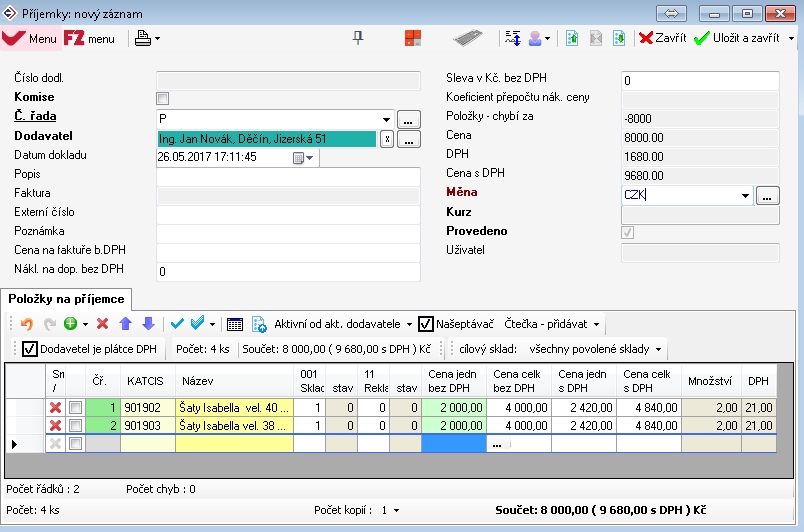Viewport: 804px width, 532px height.
Task: Click the double blue checkmark icon
Action: [x=198, y=323]
